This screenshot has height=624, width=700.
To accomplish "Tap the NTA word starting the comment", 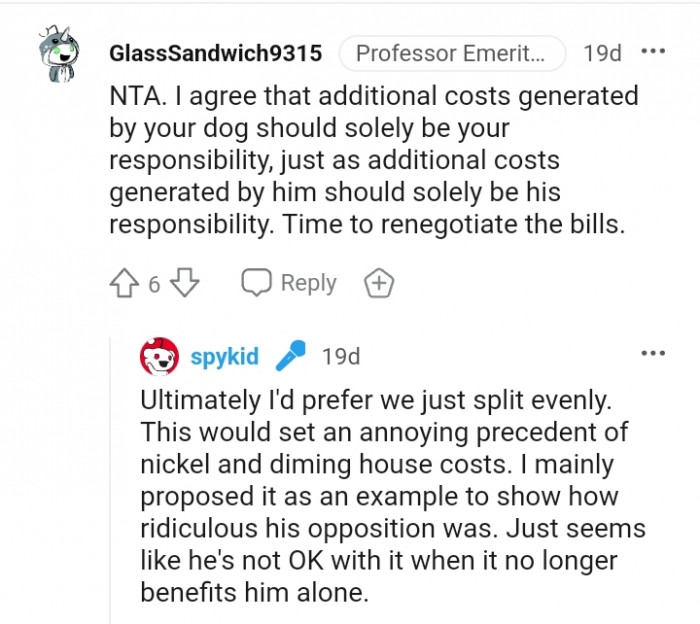I will coord(133,97).
